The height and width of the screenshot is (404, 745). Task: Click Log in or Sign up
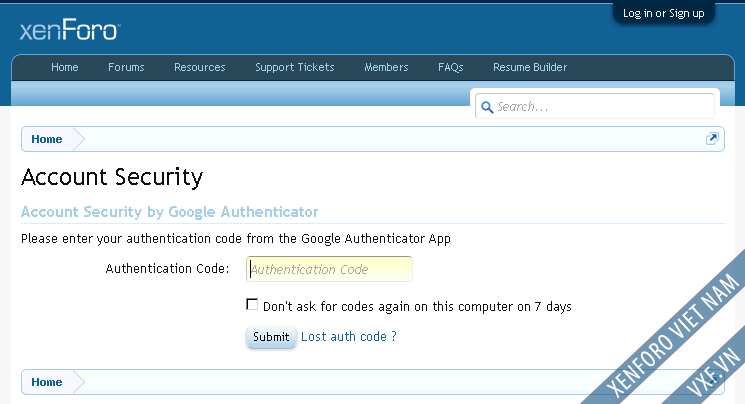pos(663,13)
